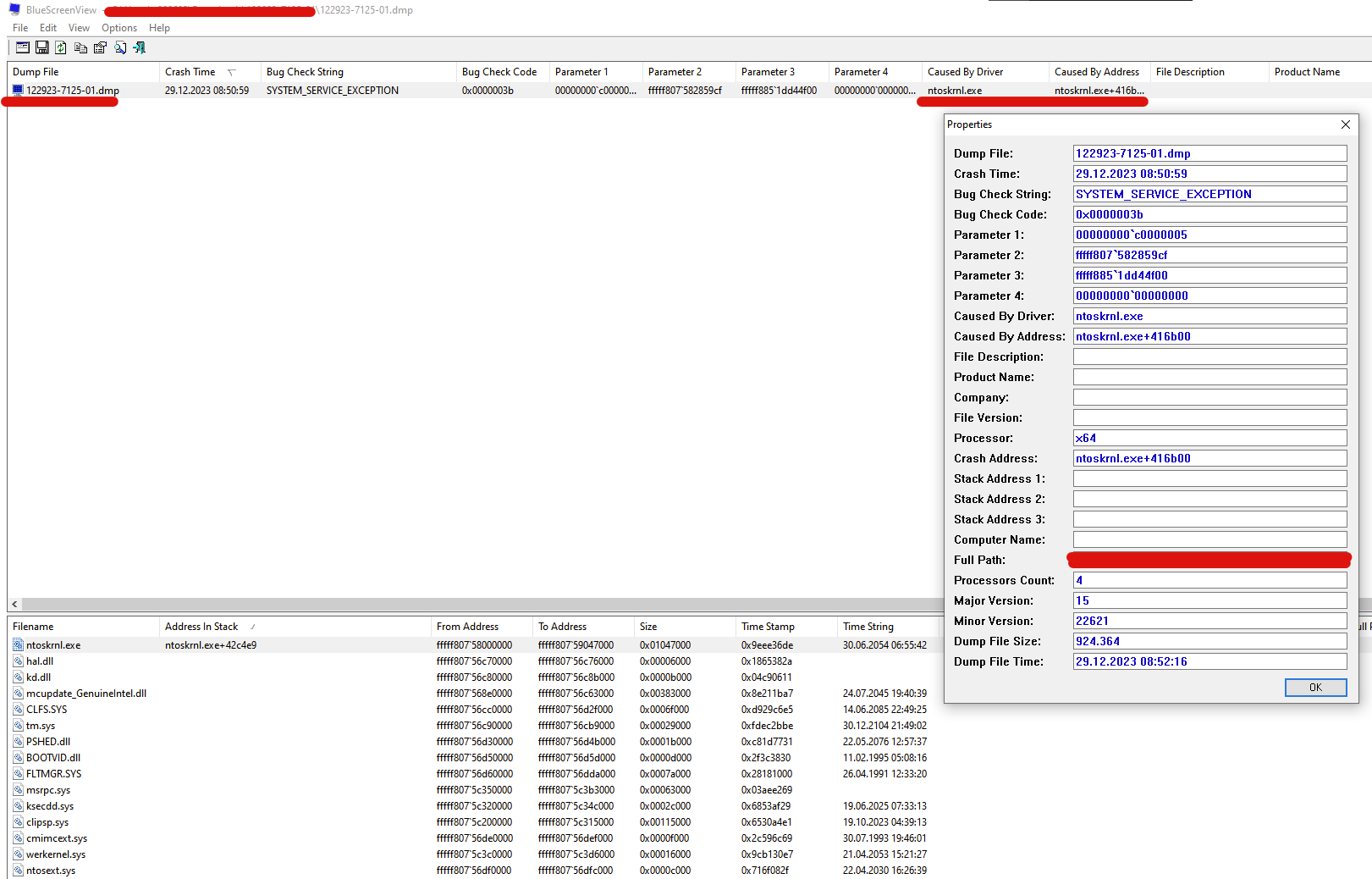This screenshot has height=879, width=1372.
Task: Refresh the dump list via toolbar icon
Action: point(61,48)
